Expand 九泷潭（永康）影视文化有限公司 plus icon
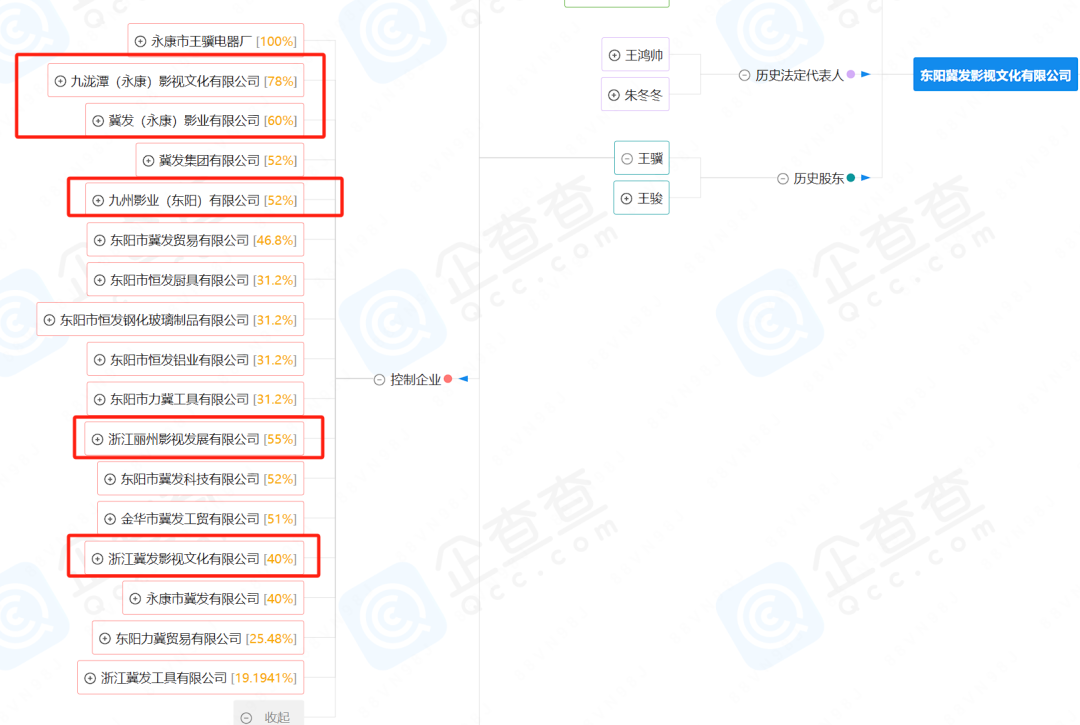Viewport: 1080px width, 725px height. tap(60, 81)
